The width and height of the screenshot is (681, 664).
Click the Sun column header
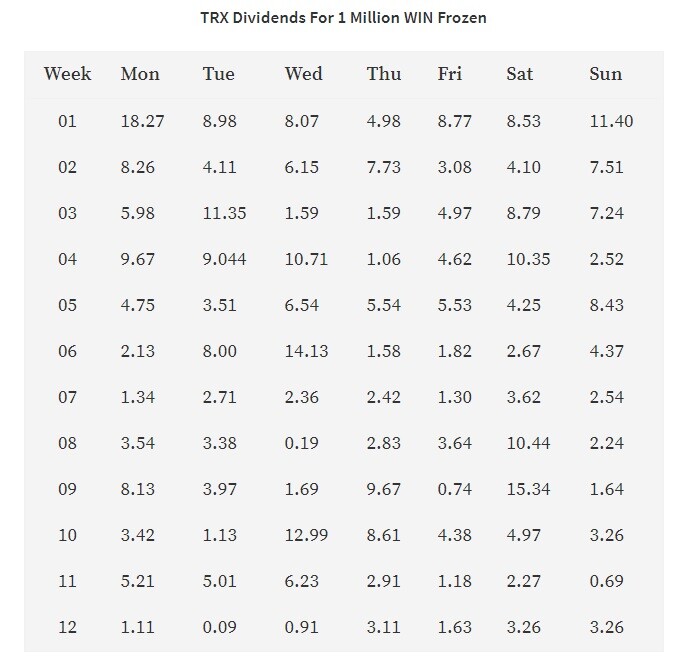pos(605,73)
